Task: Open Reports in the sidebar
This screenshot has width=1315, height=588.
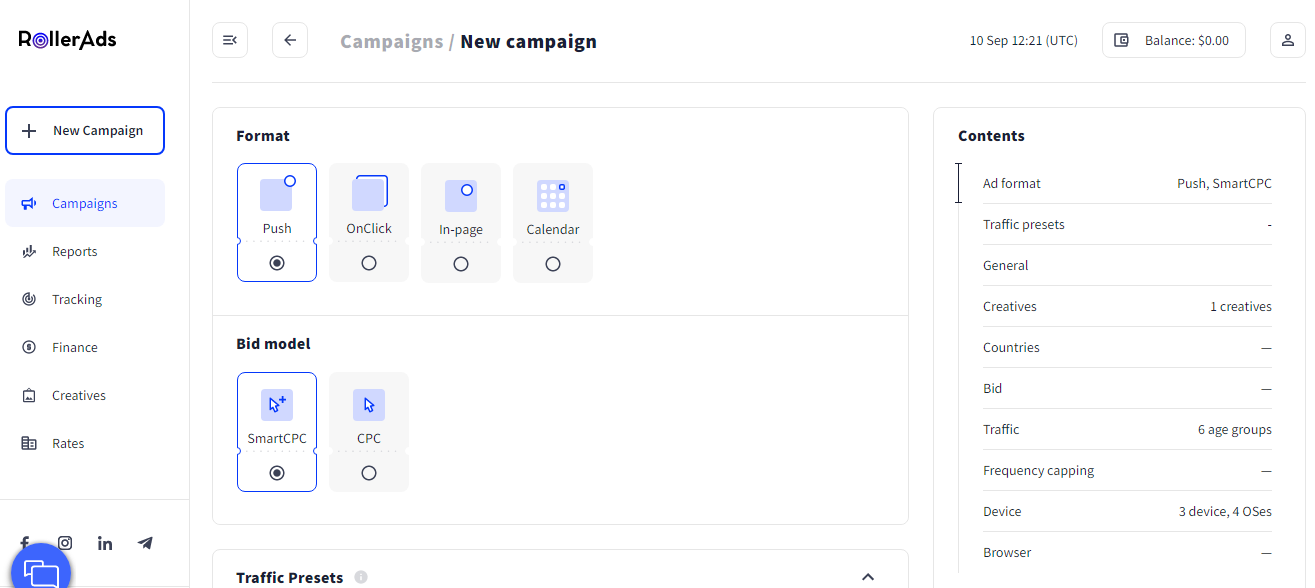Action: [x=75, y=252]
